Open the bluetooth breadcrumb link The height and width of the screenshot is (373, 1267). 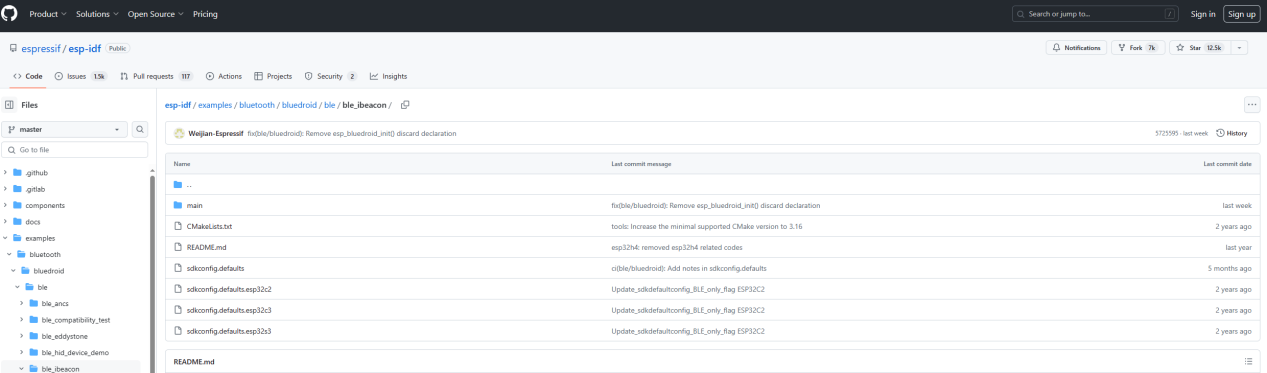[256, 105]
